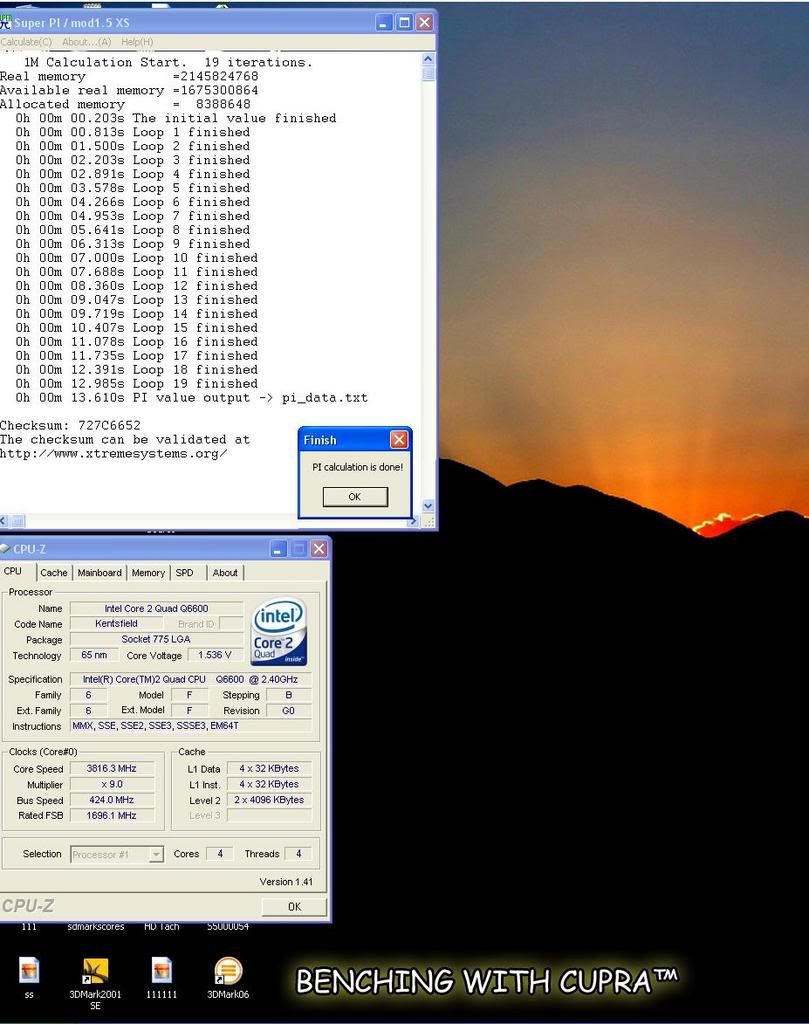Switch to the SPD tab in CPU-Z
809x1024 pixels.
click(x=184, y=573)
